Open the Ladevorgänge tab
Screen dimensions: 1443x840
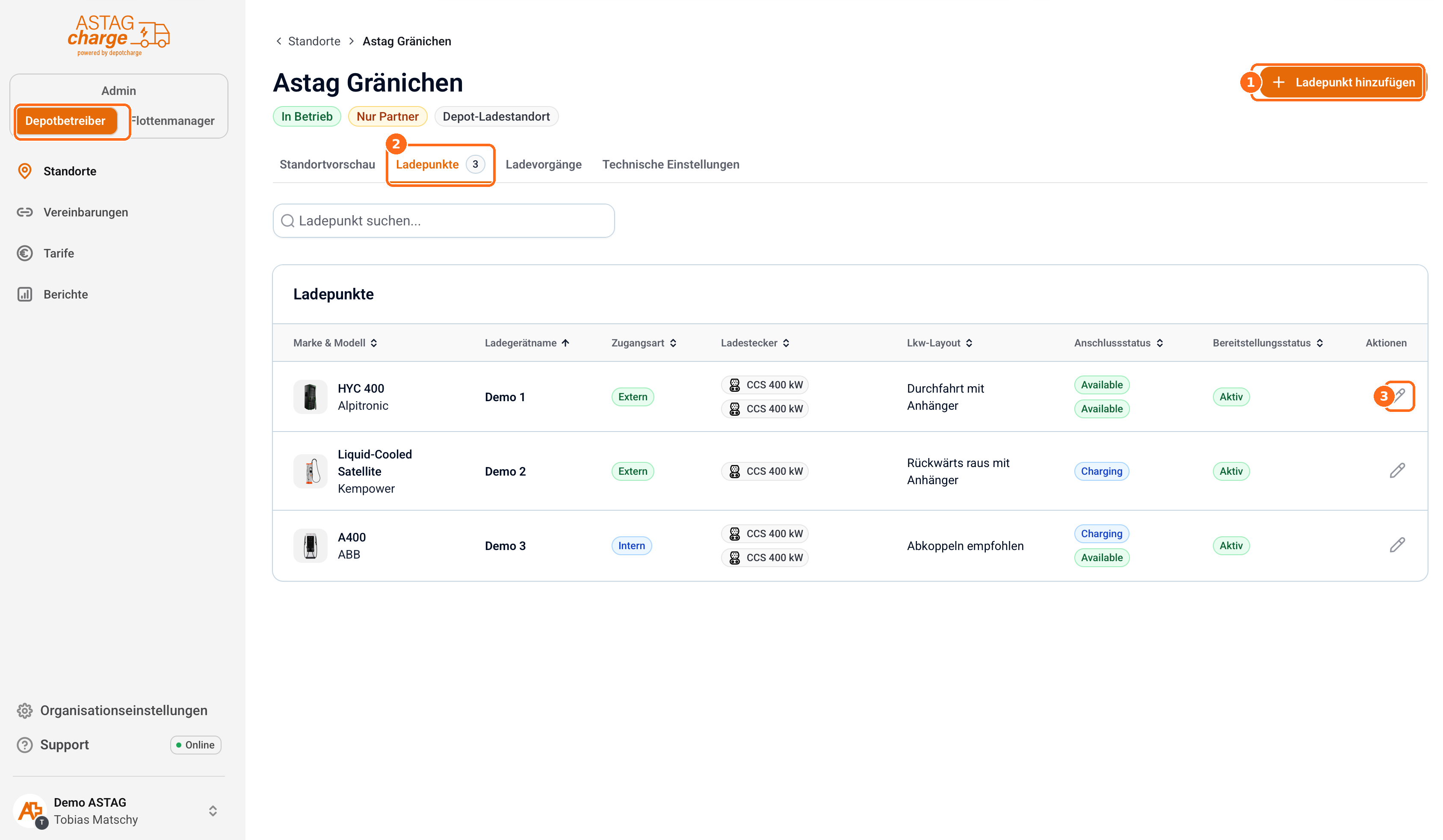(544, 165)
